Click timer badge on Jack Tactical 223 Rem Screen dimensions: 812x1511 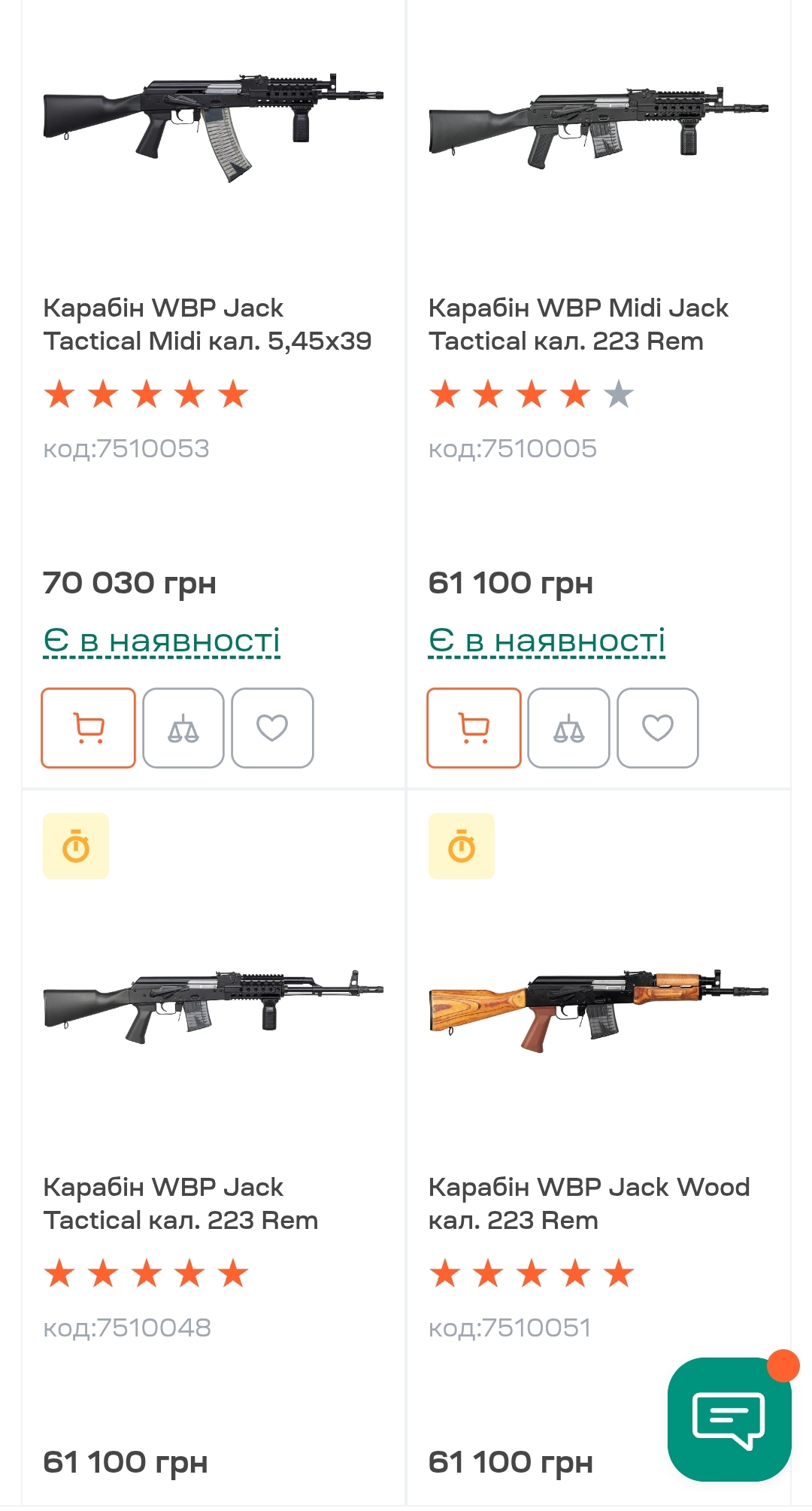[x=76, y=846]
